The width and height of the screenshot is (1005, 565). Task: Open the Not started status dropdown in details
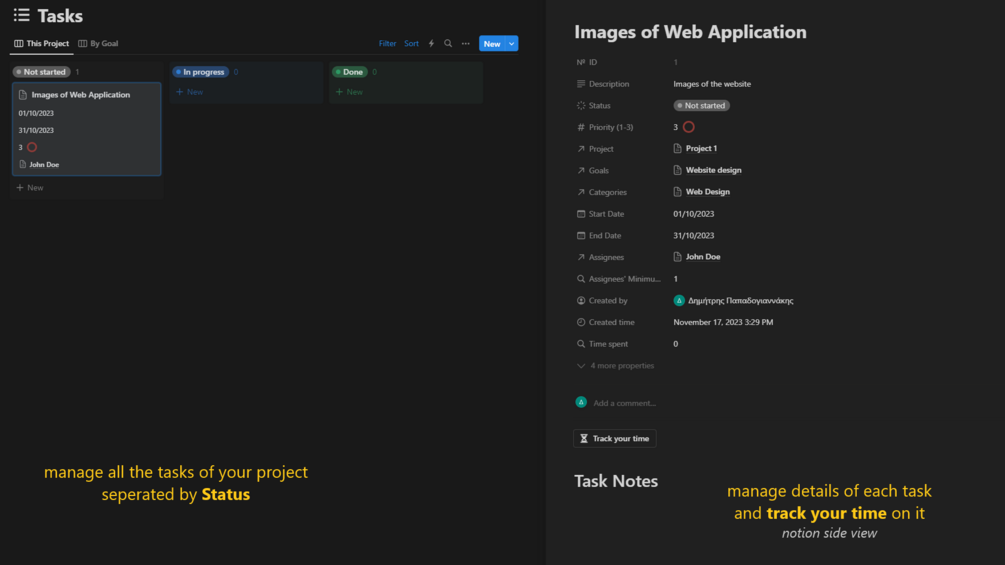click(701, 105)
